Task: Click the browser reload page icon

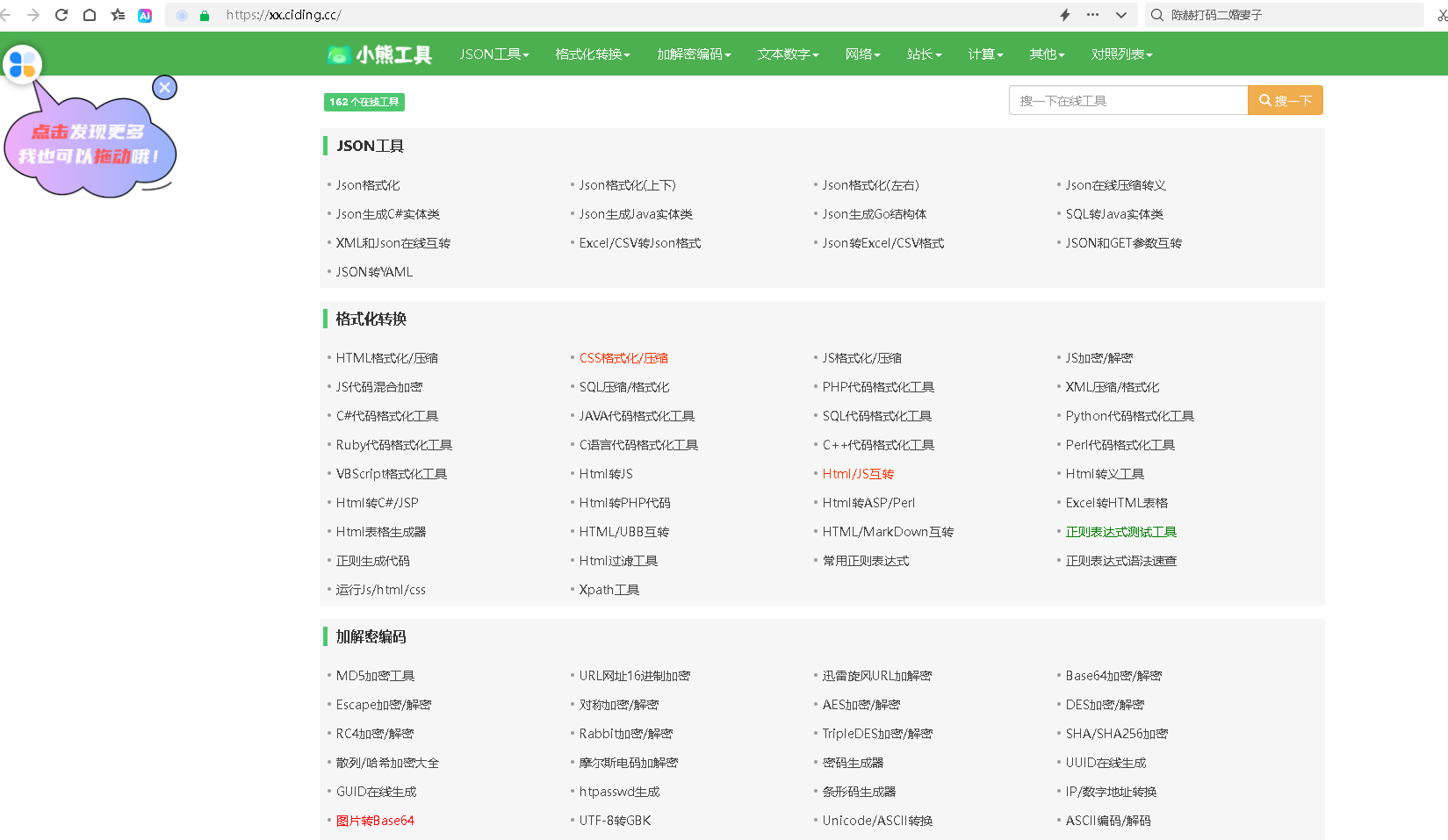Action: click(61, 15)
